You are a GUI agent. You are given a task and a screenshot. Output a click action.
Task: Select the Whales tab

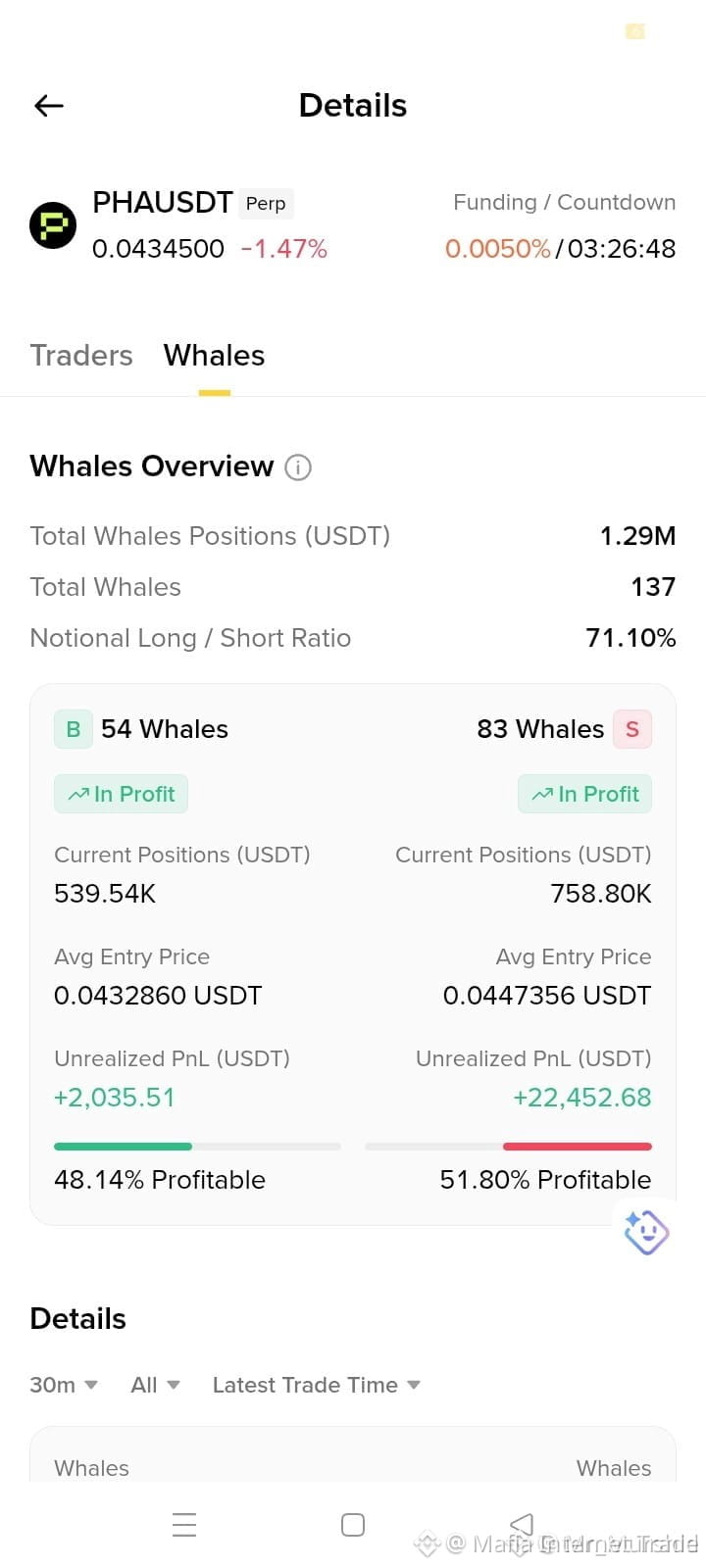click(215, 356)
